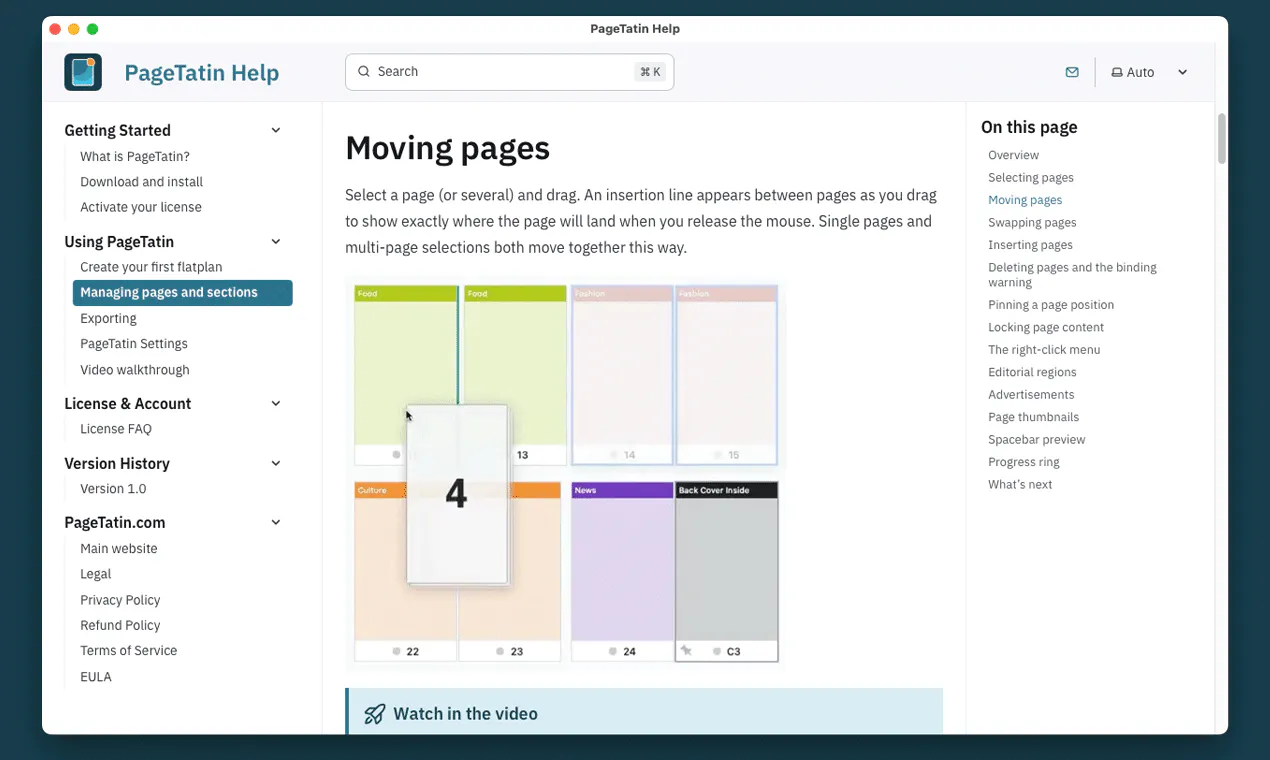Jump to Deleting pages and the binding warning

[x=1072, y=275]
